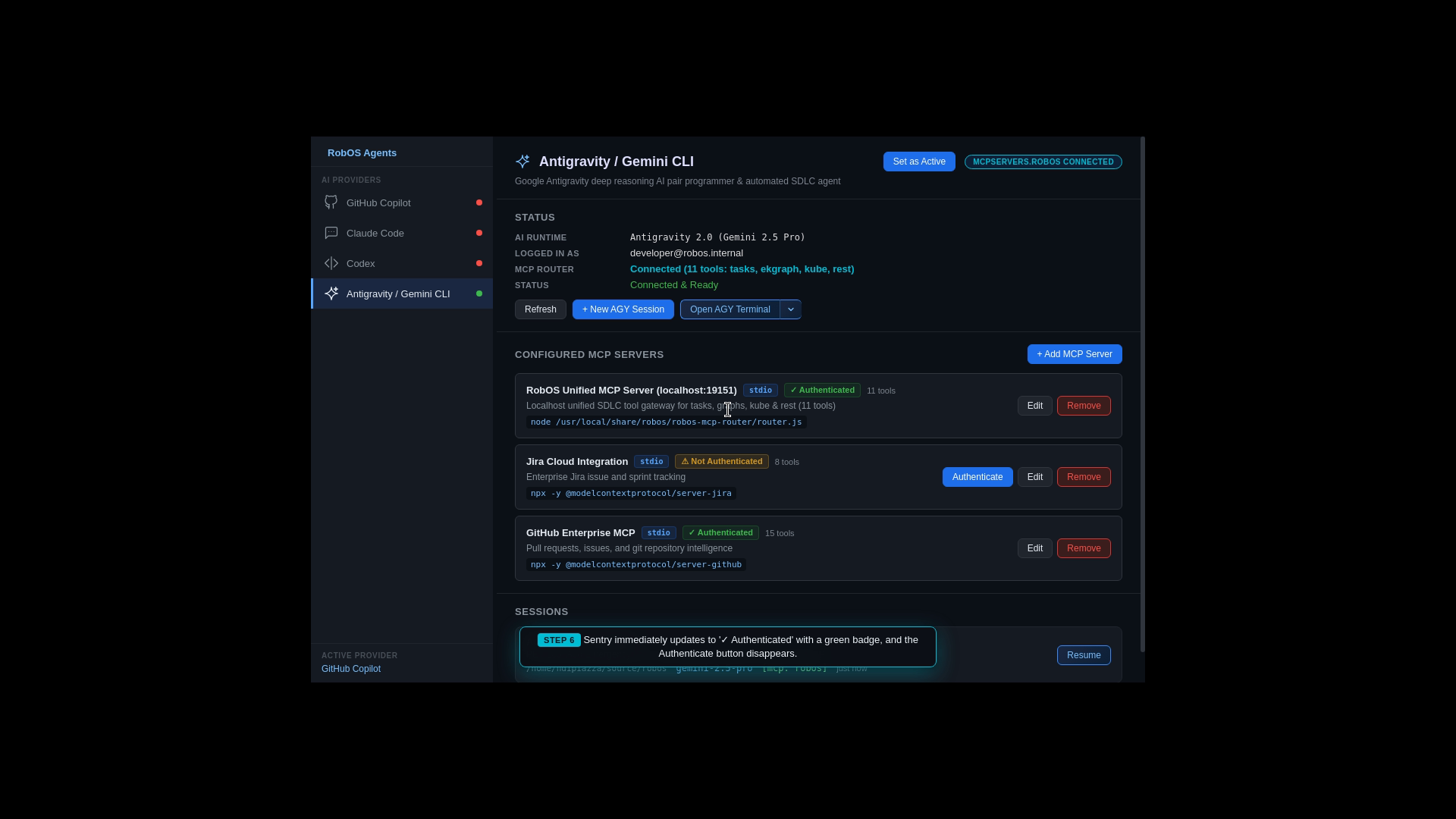Click the MCP Router connected status text
Viewport: 1456px width, 819px height.
[742, 269]
